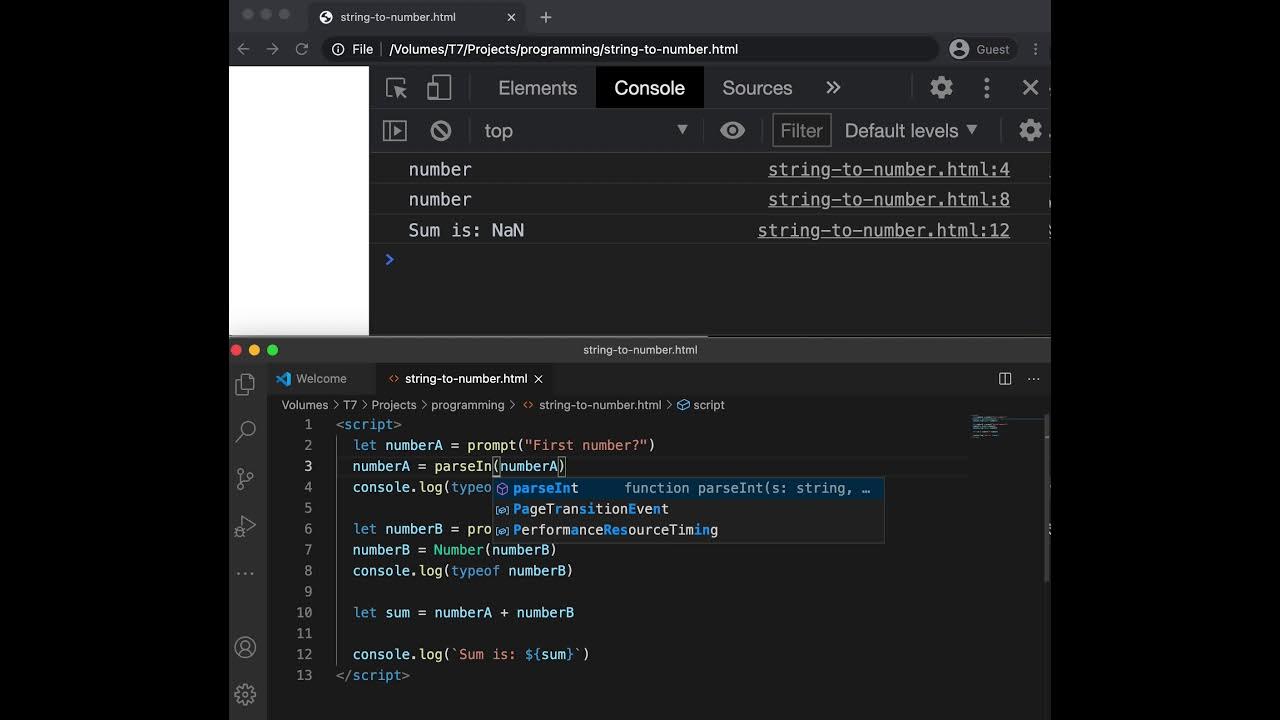Screen dimensions: 1280x720
Task: Open the Run and Debug icon
Action: point(245,526)
